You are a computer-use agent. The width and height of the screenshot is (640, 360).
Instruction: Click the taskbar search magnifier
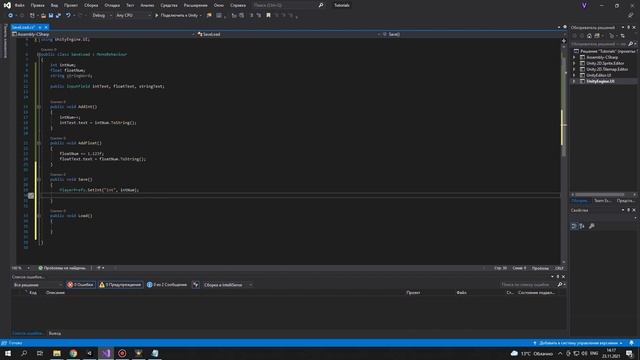(x=24, y=353)
